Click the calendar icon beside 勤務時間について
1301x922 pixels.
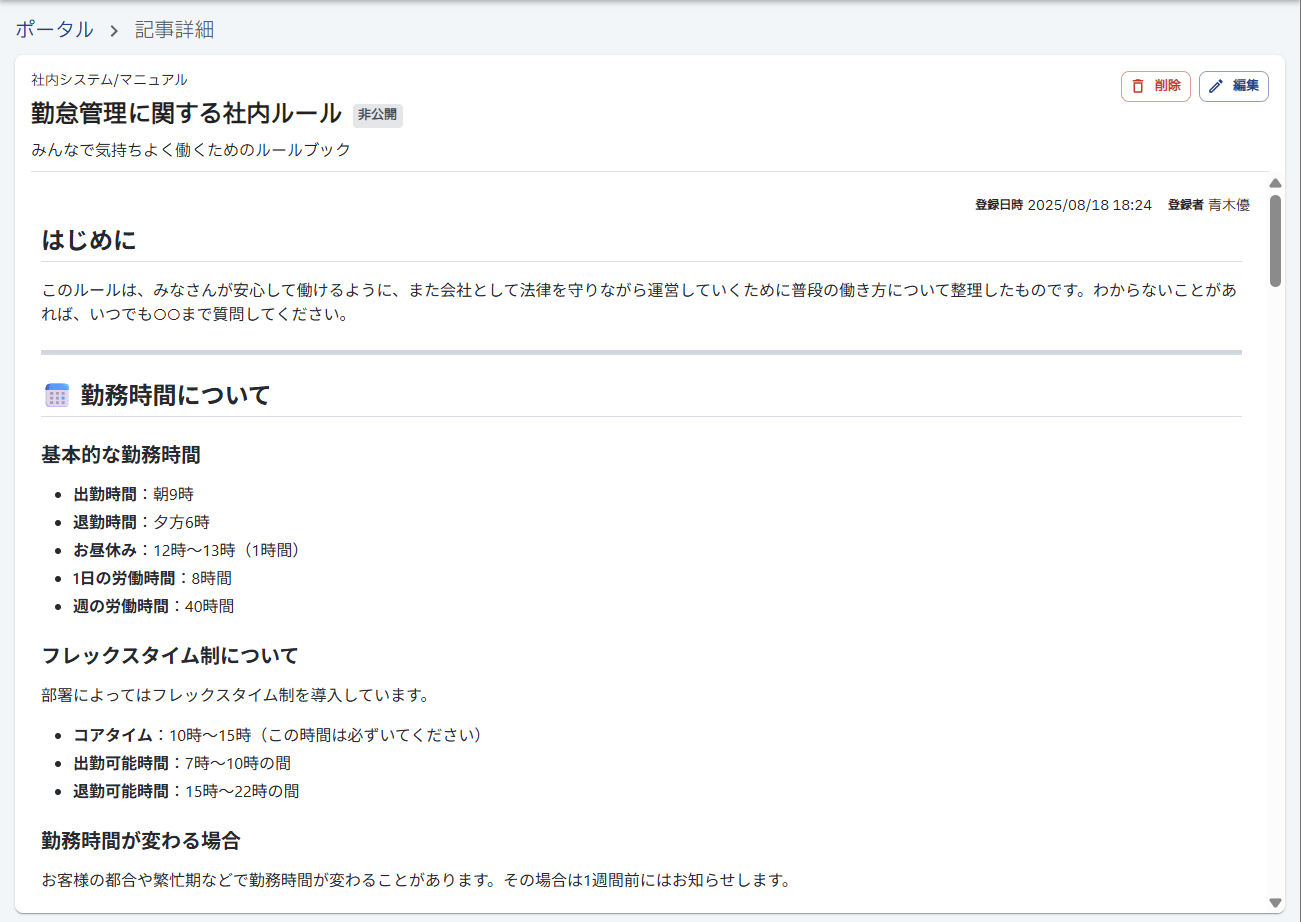(57, 394)
